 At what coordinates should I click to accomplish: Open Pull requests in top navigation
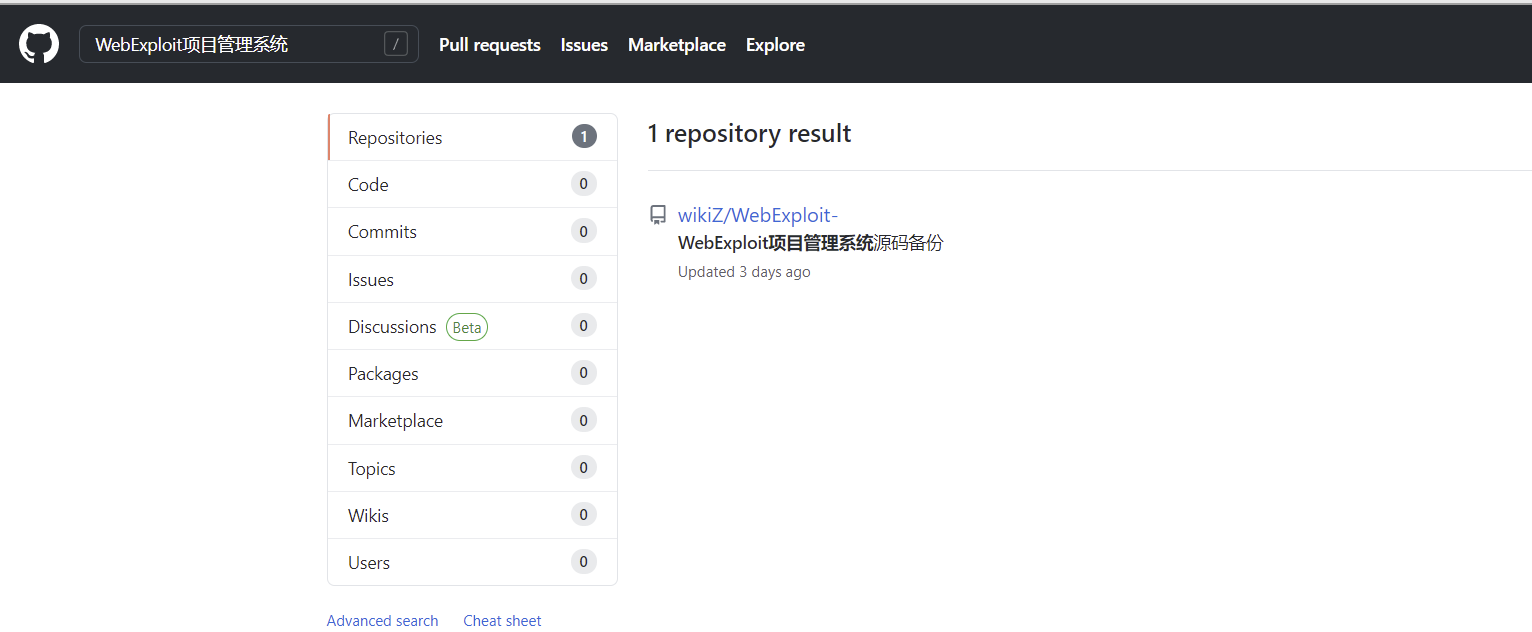point(489,45)
